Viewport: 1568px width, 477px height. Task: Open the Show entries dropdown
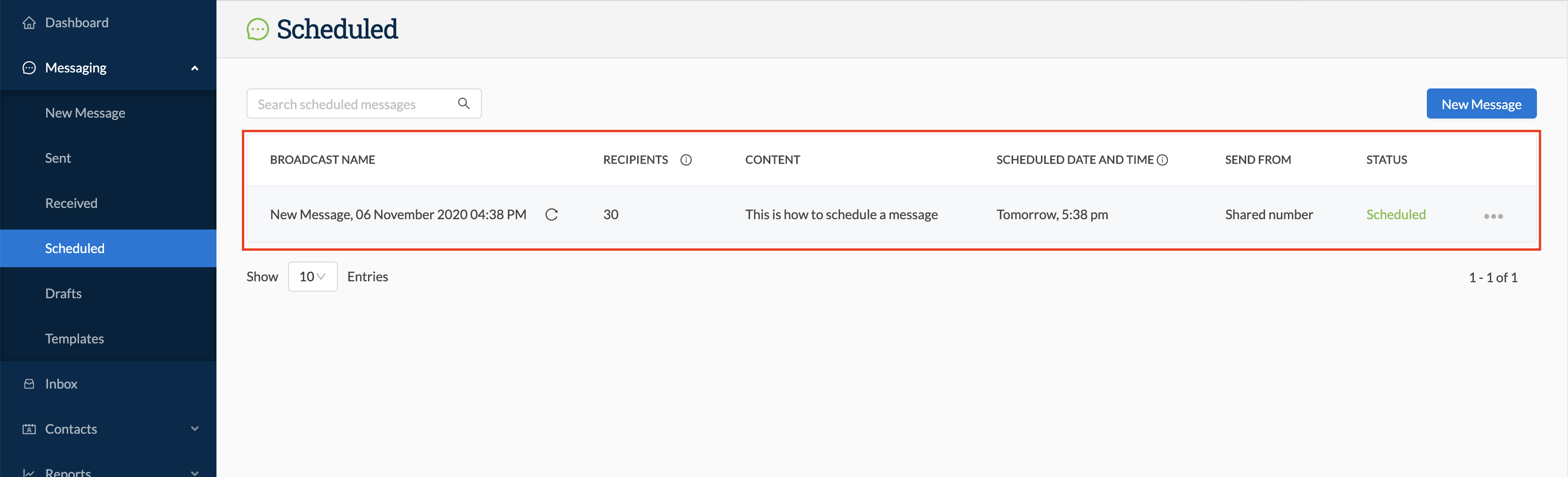click(x=312, y=276)
